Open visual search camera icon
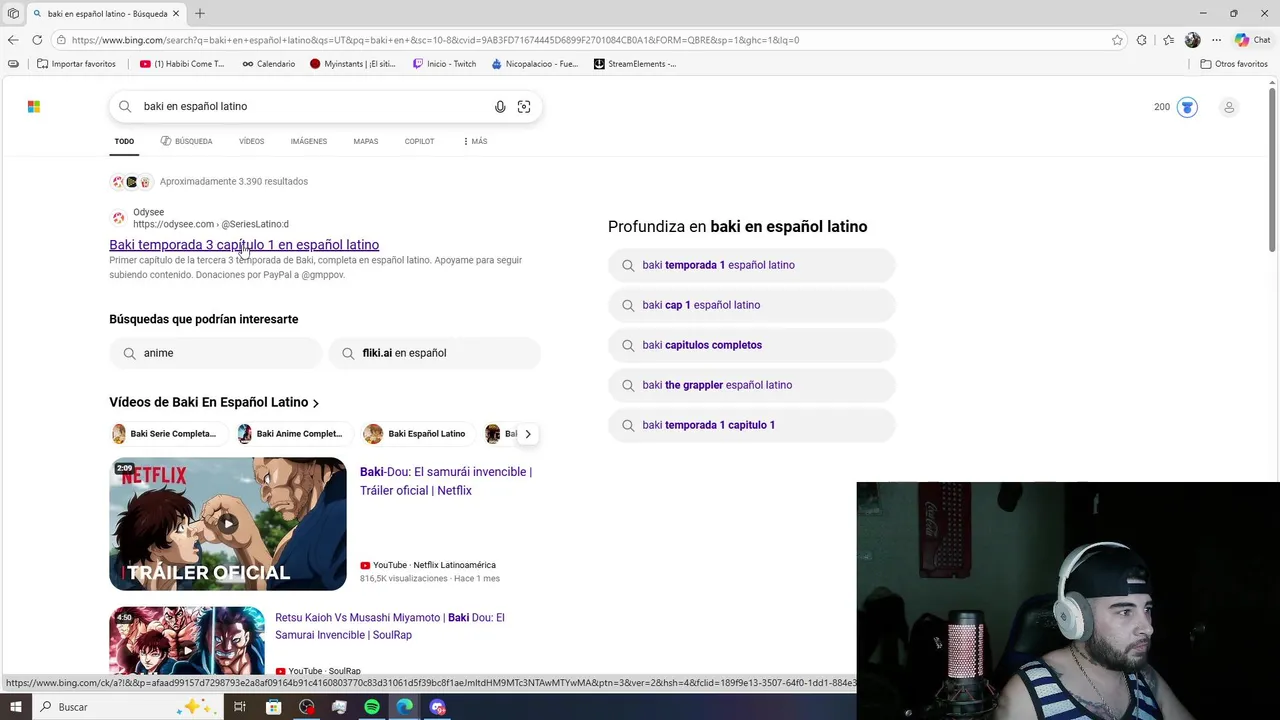The image size is (1280, 720). pos(524,107)
